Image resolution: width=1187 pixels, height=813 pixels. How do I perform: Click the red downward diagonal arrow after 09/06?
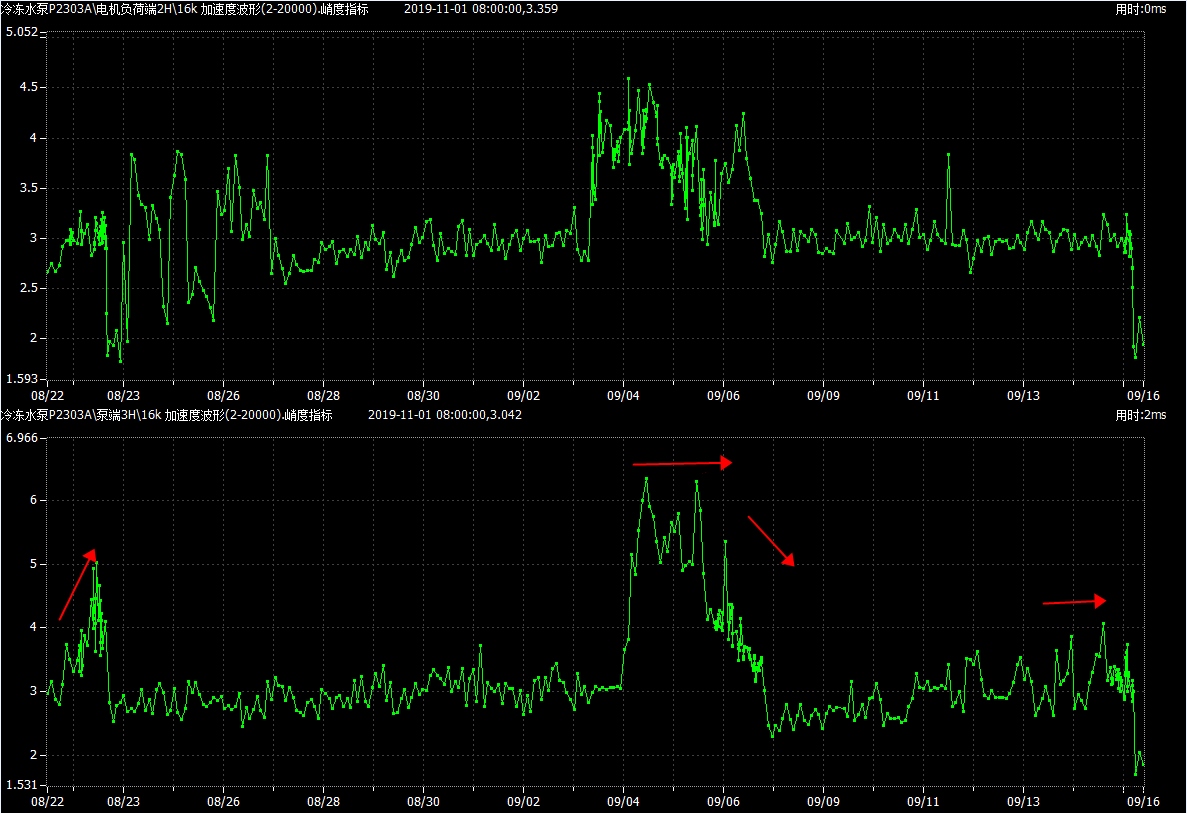[771, 541]
